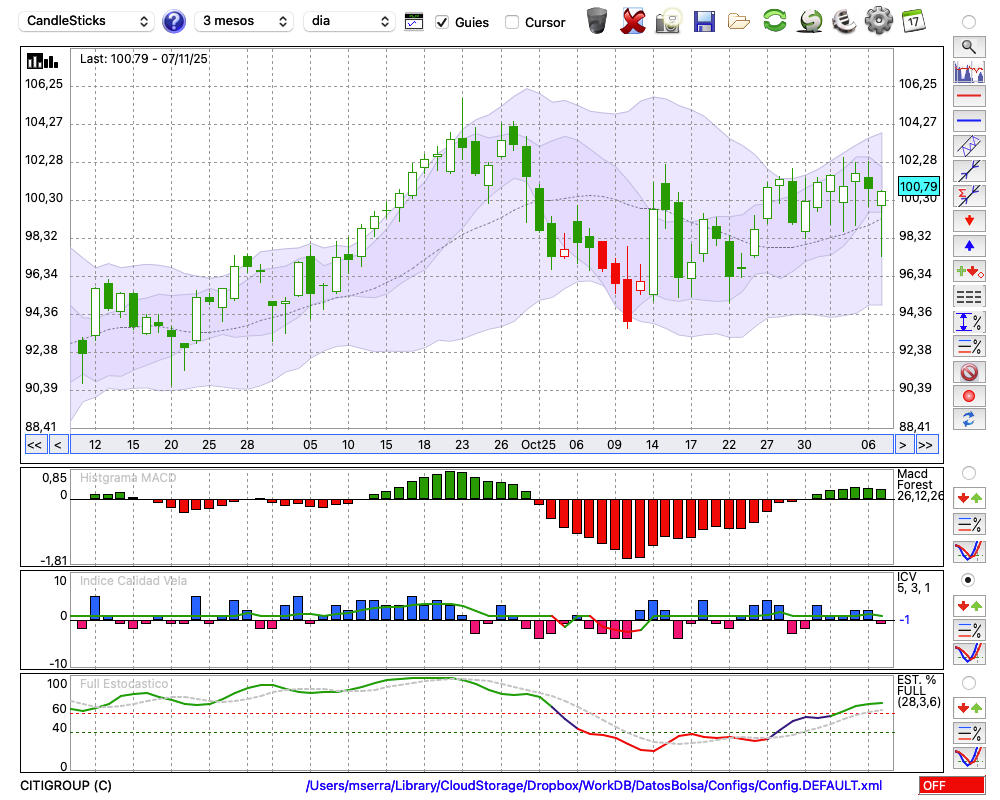Click the red down arrow marker tool
Viewport: 1000px width, 800px height.
[x=969, y=221]
